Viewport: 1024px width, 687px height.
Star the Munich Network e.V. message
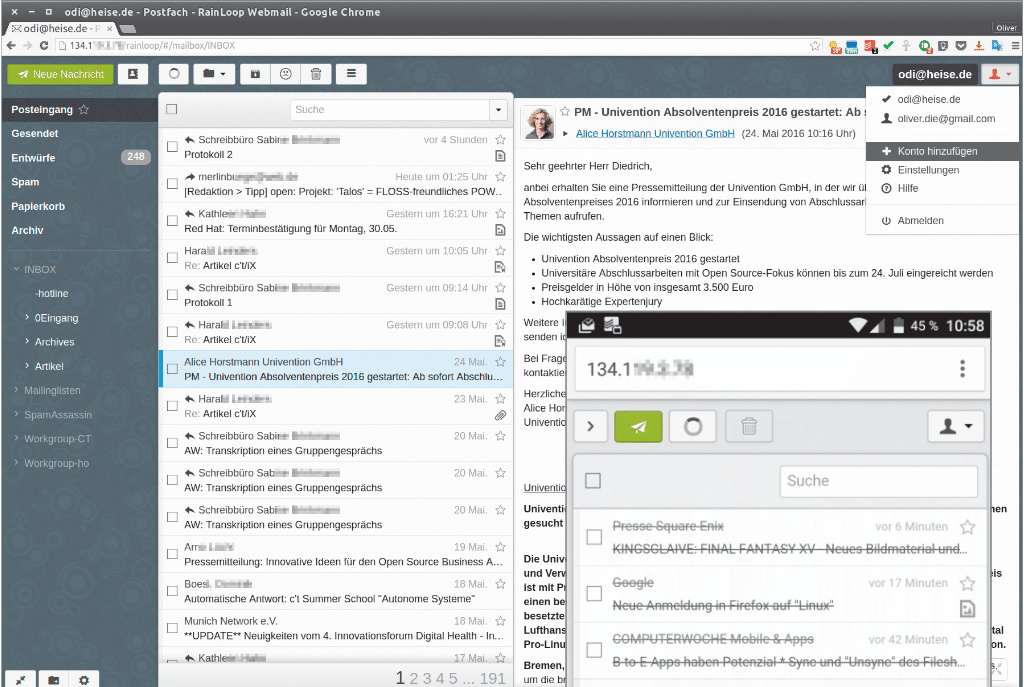[500, 620]
